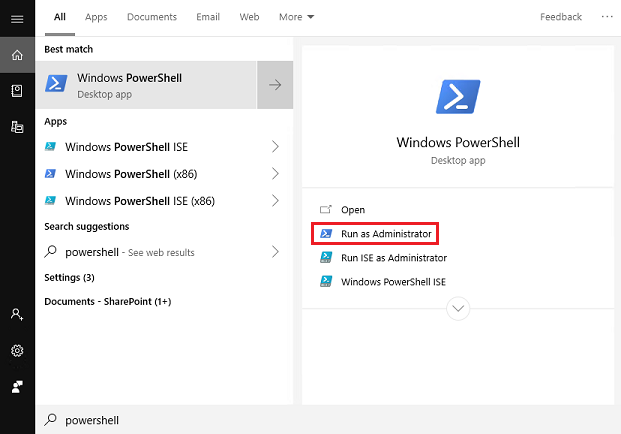Open powershell web results suggestion
621x434 pixels.
[130, 253]
